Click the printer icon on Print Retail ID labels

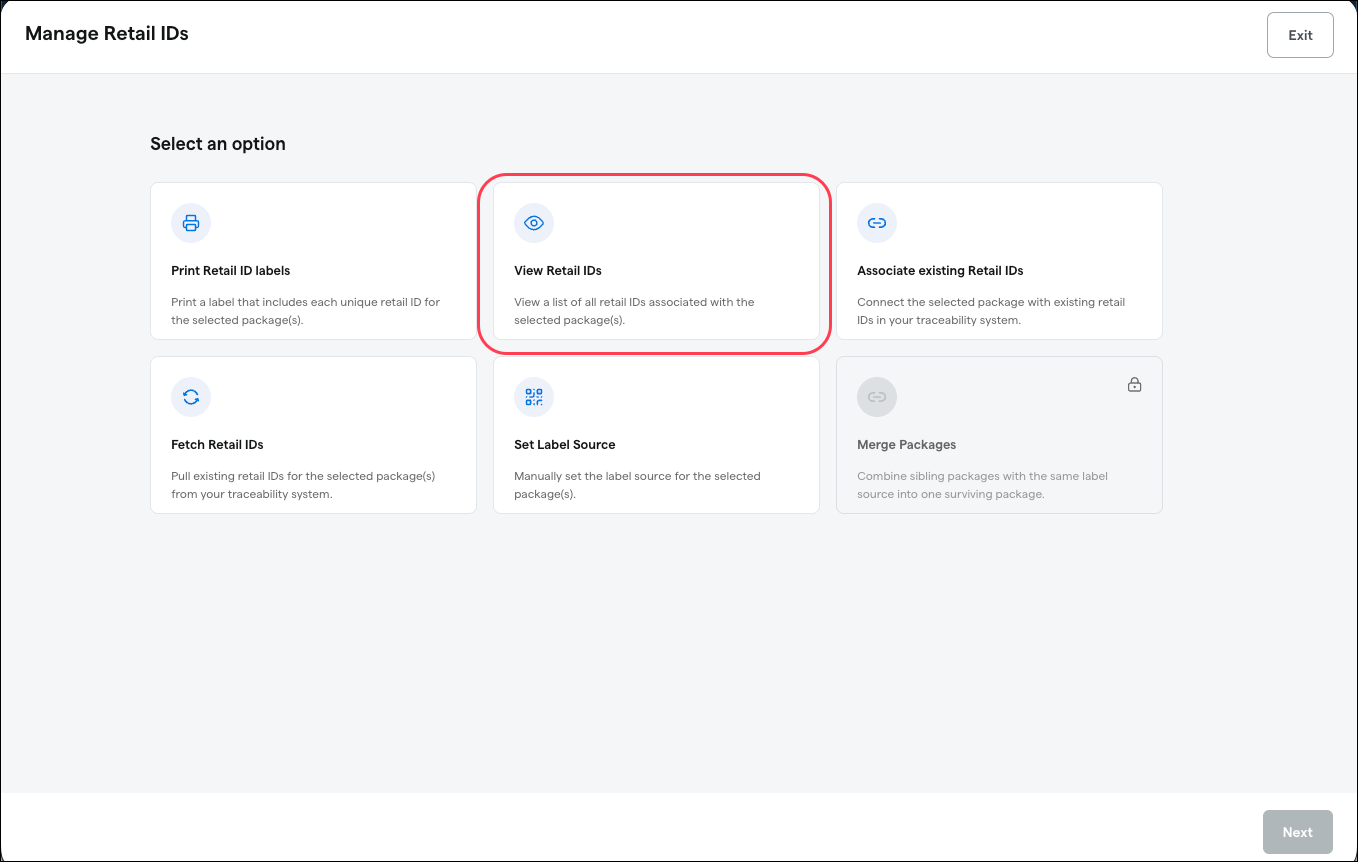point(191,223)
